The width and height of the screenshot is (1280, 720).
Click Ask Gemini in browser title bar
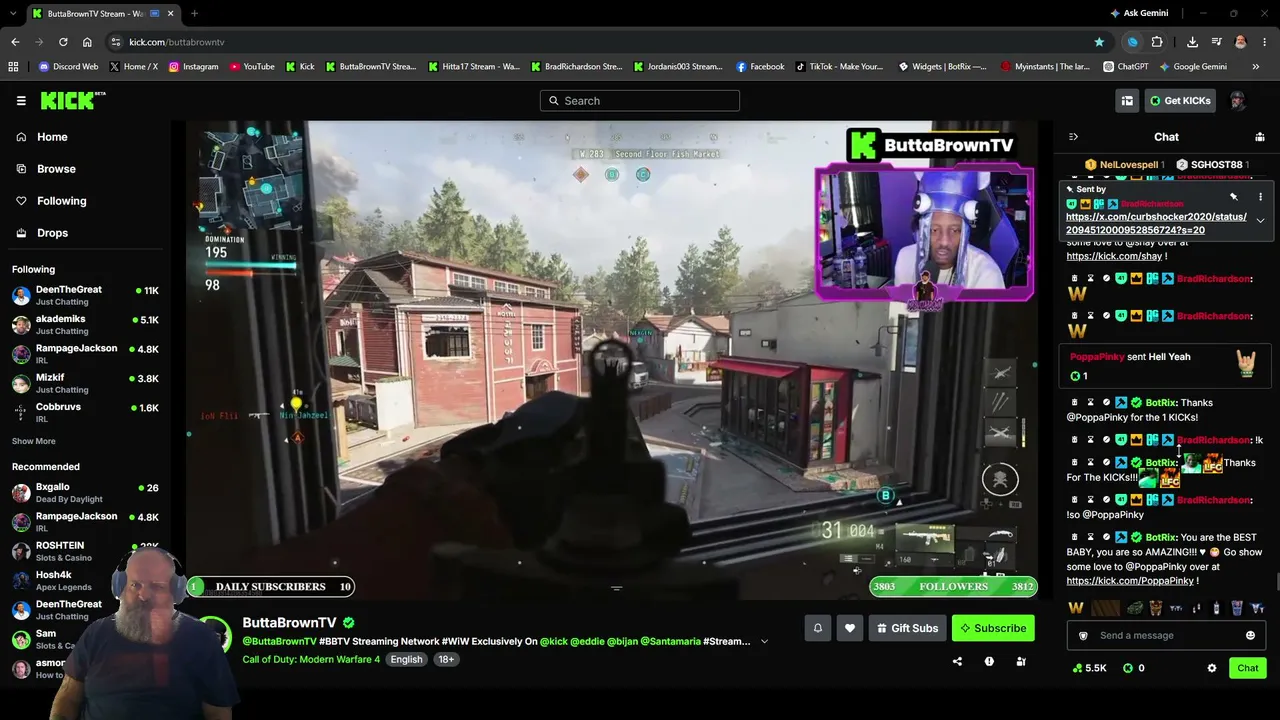tap(1138, 13)
